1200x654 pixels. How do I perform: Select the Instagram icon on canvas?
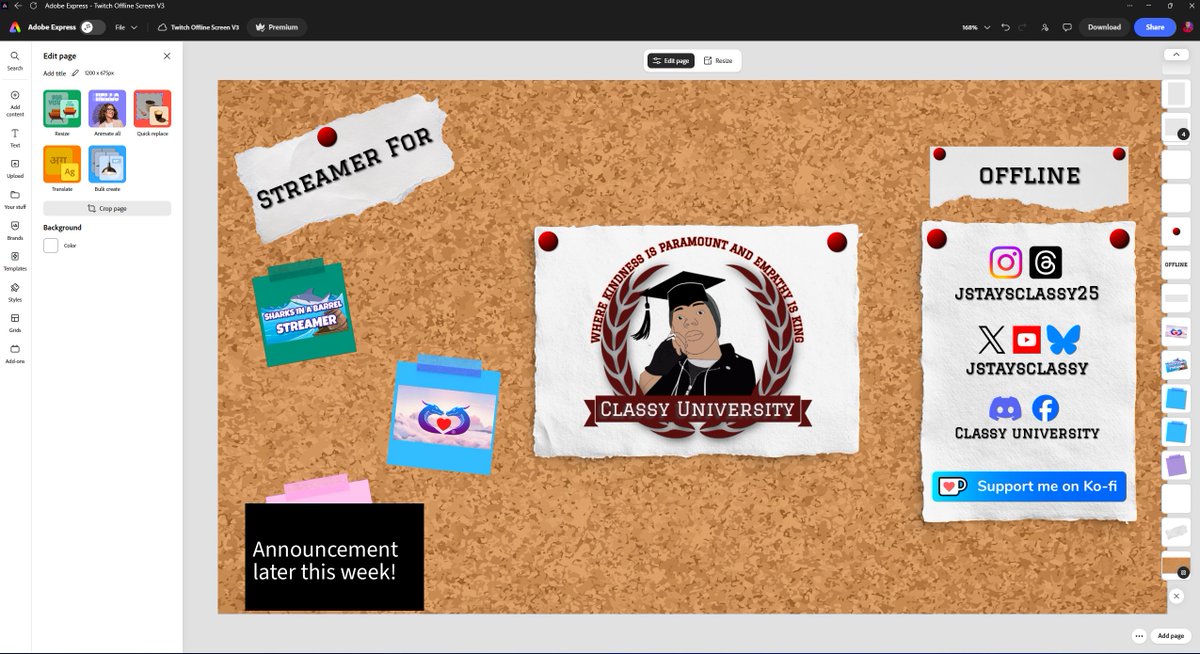click(x=1006, y=263)
